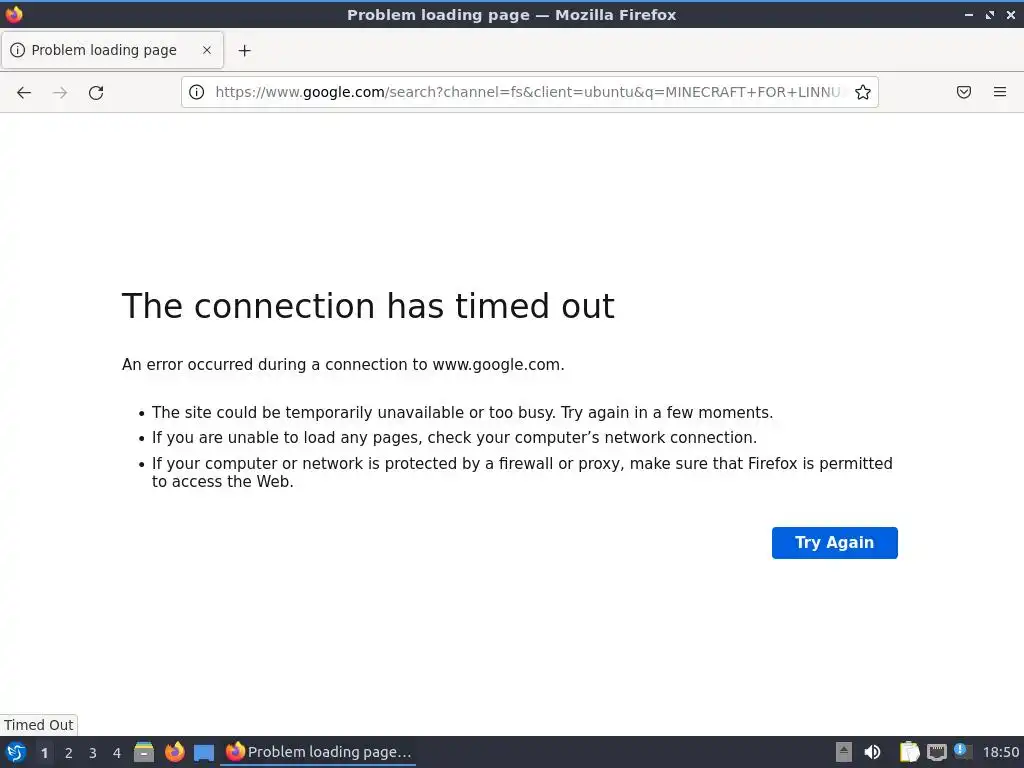Viewport: 1024px width, 768px height.
Task: Close the Firefox window
Action: (x=1011, y=14)
